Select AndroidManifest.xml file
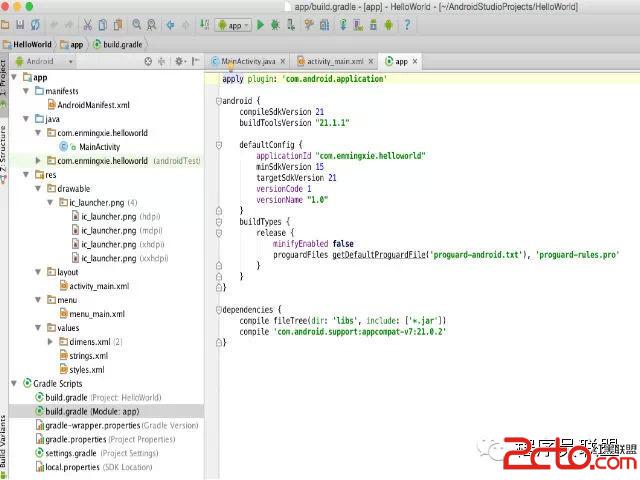Viewport: 640px width, 480px height. coord(89,105)
